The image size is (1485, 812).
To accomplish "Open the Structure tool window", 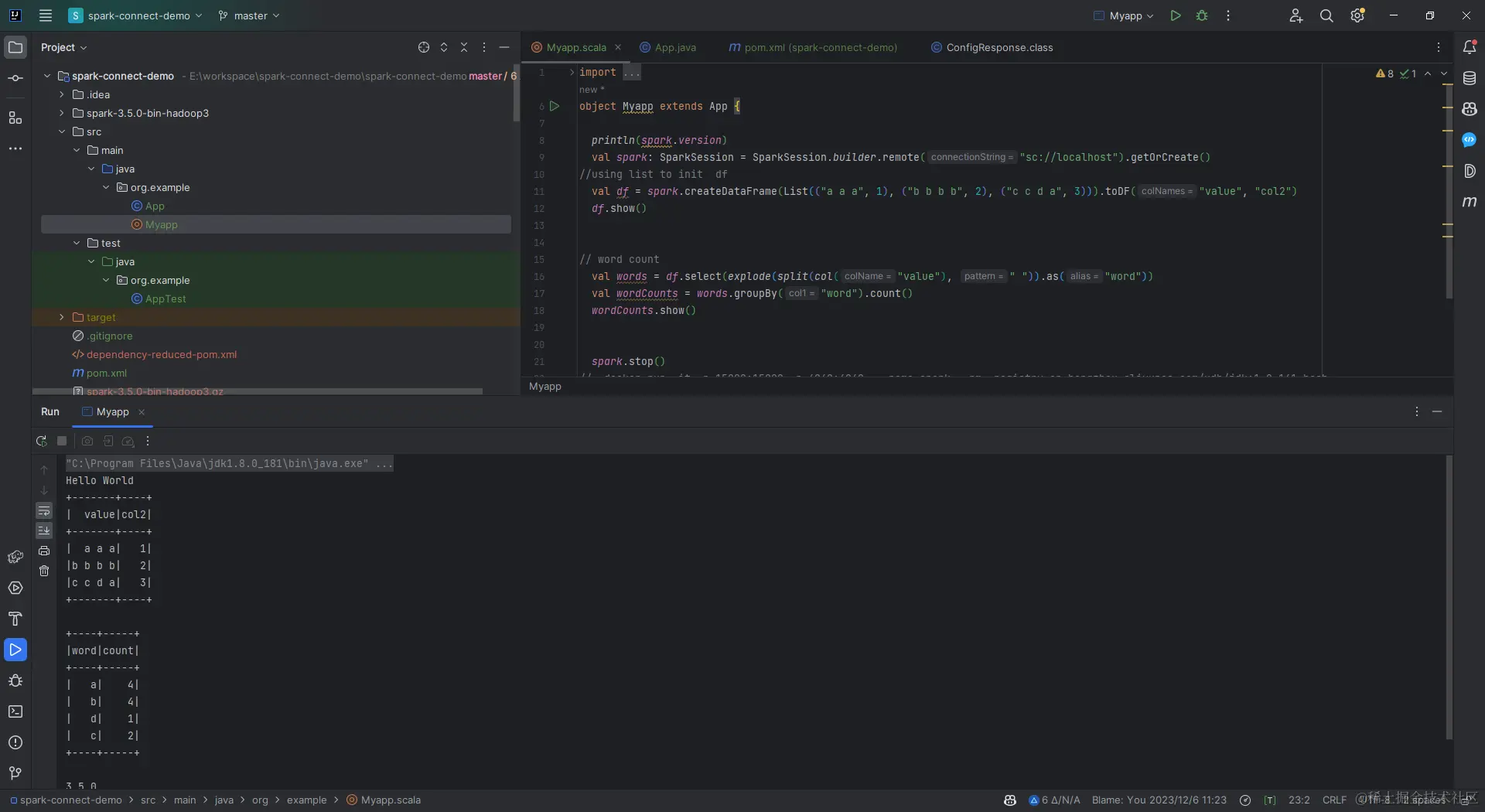I will coord(15,118).
